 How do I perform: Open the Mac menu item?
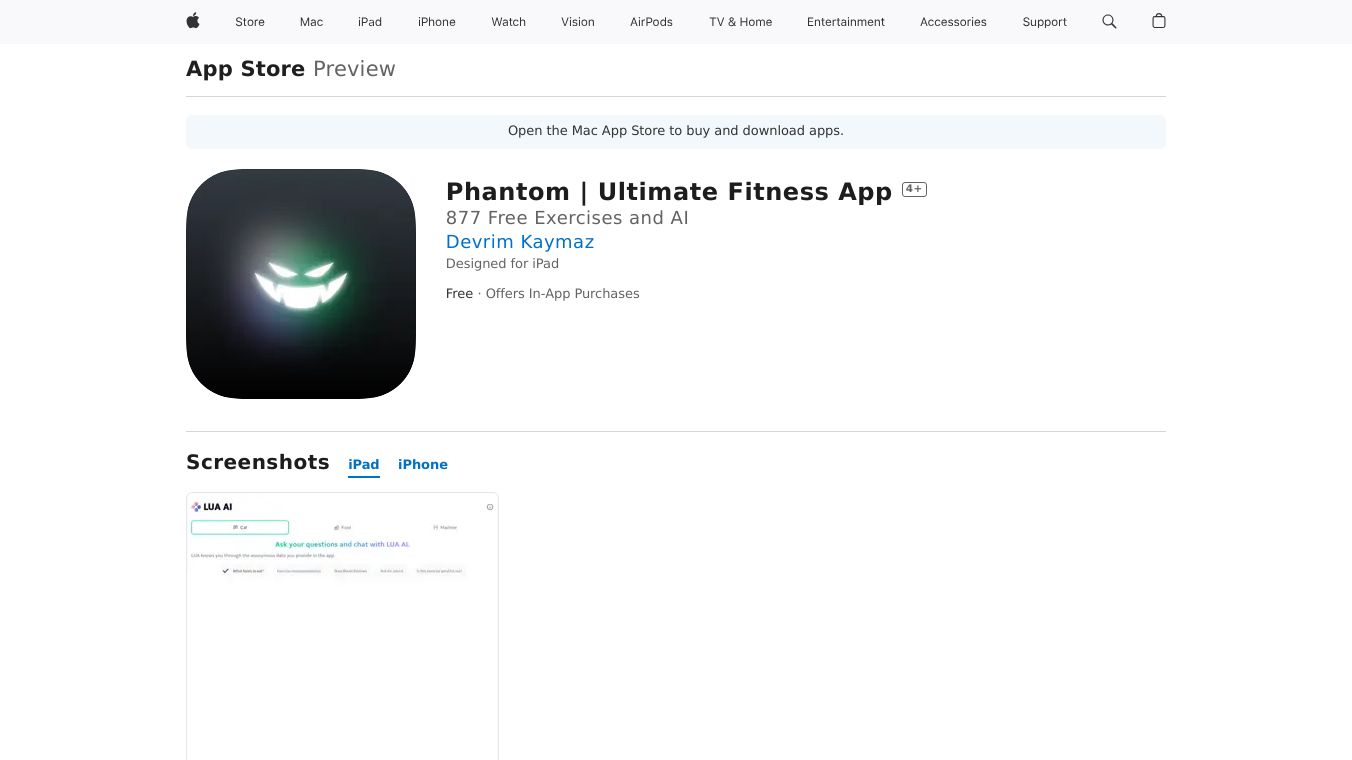click(x=312, y=22)
